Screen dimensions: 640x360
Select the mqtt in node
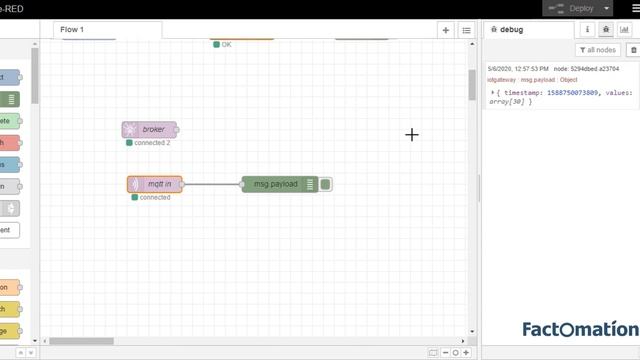click(155, 184)
